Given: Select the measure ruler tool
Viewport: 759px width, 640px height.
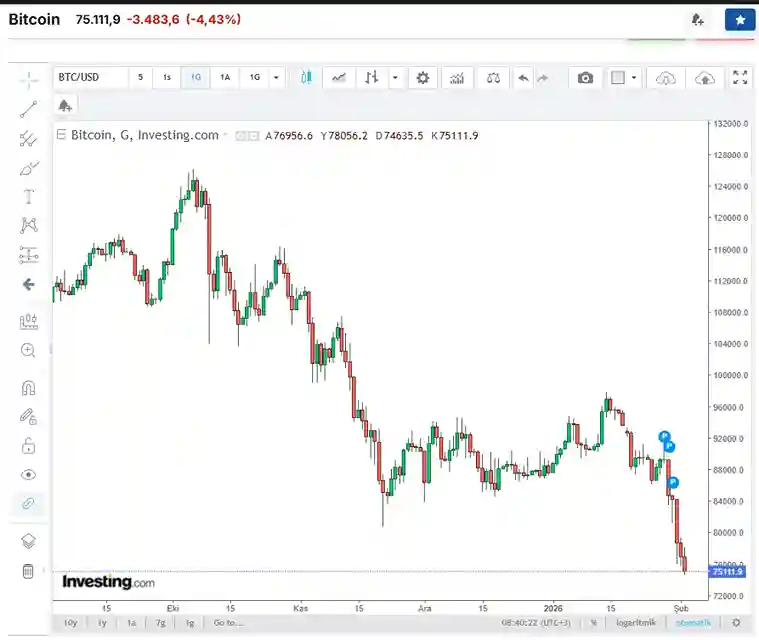Looking at the screenshot, I should (x=29, y=321).
